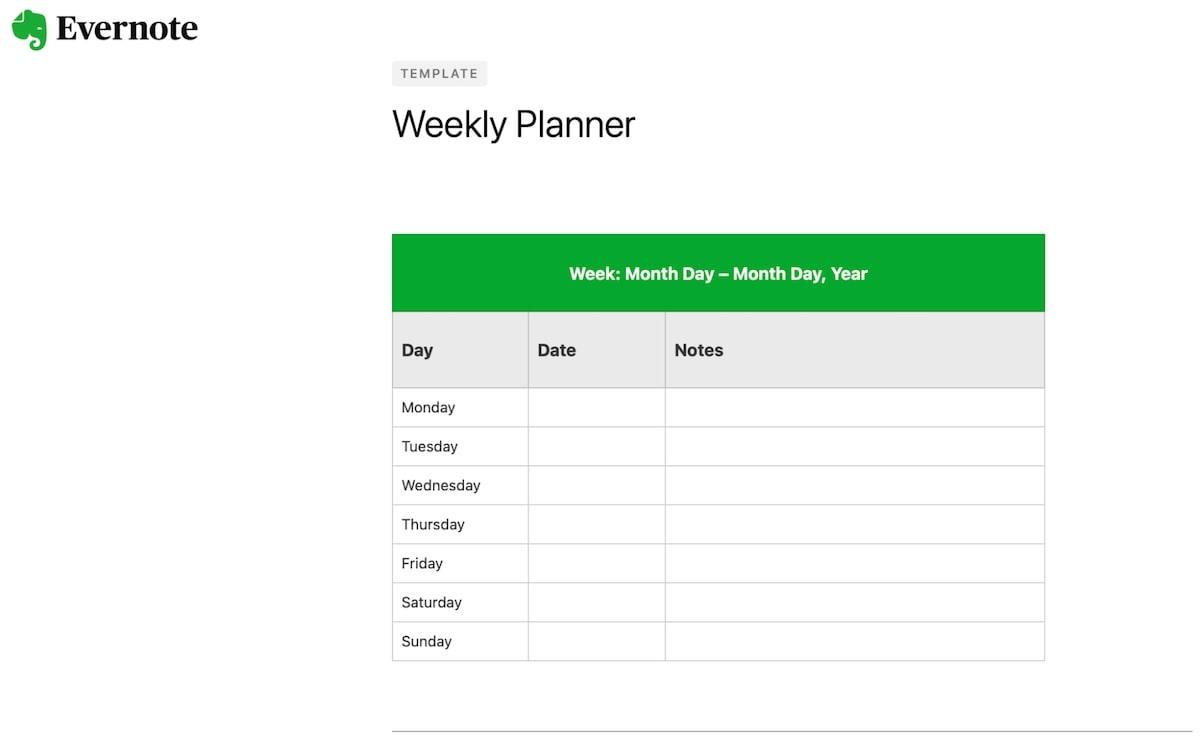Viewport: 1200px width, 753px height.
Task: Place cursor in Wednesday's Date cell
Action: click(596, 485)
